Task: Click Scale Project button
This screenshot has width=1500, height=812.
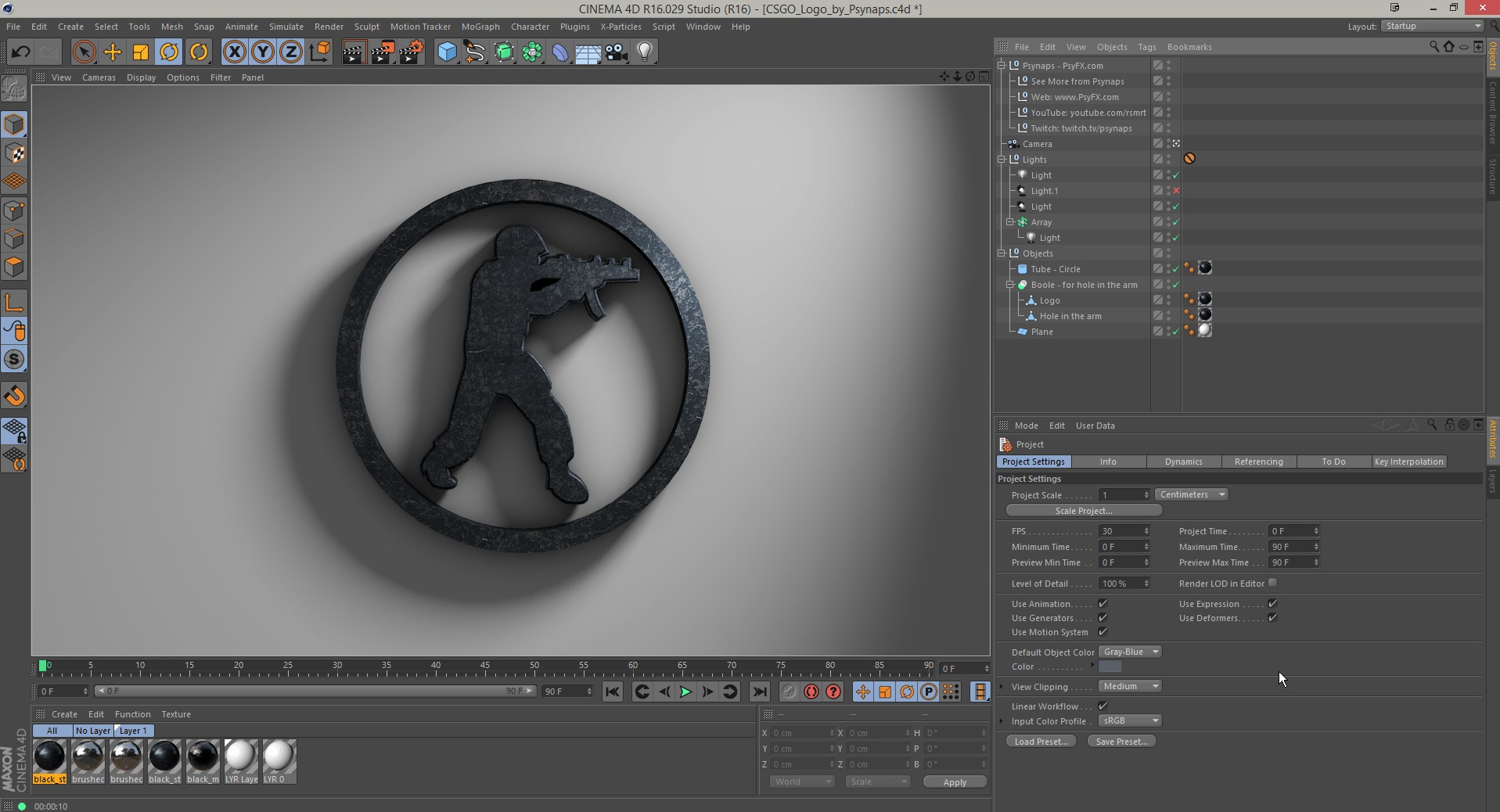Action: click(x=1084, y=511)
